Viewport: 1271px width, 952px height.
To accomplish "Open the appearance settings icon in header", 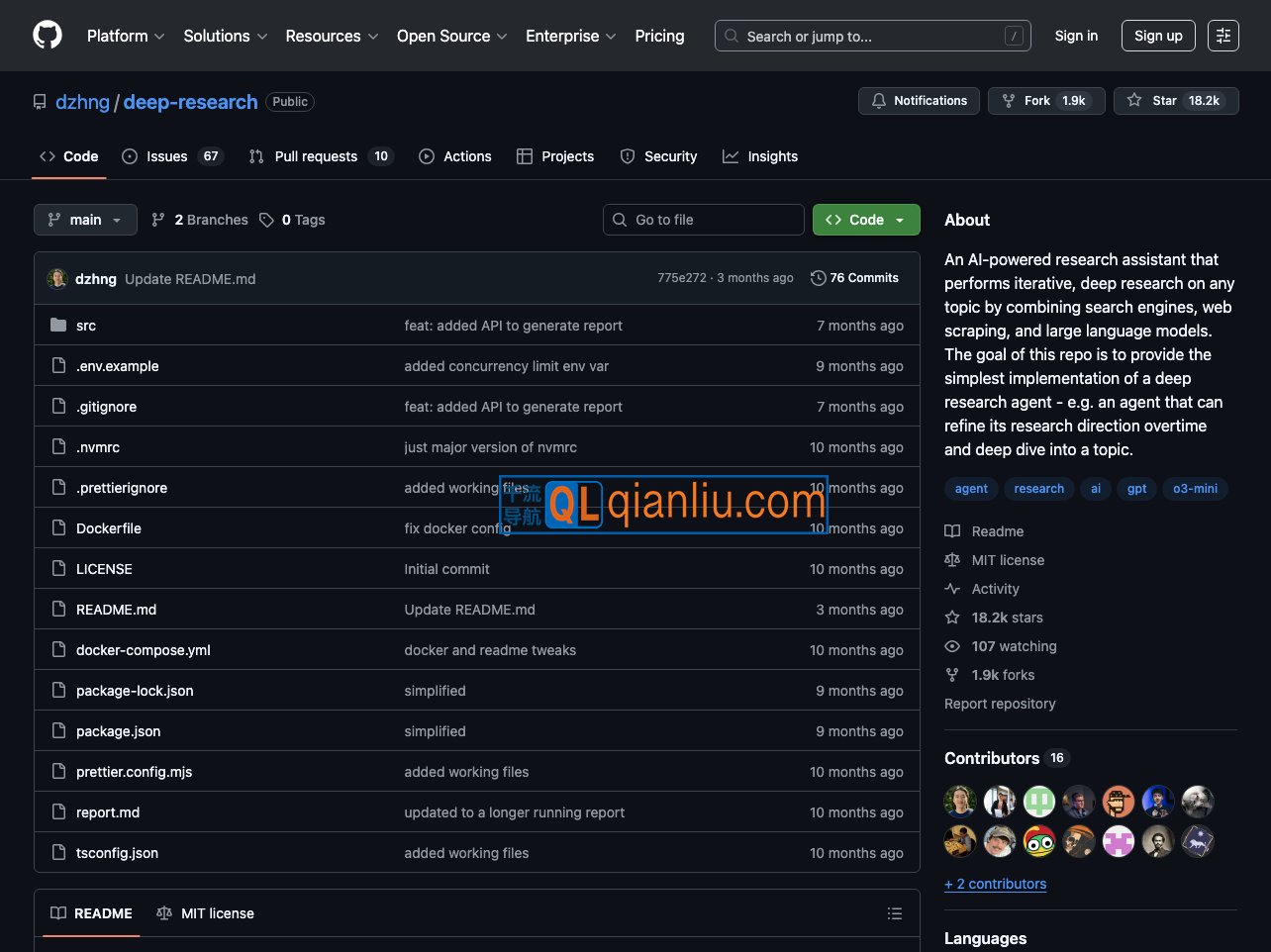I will [1222, 36].
